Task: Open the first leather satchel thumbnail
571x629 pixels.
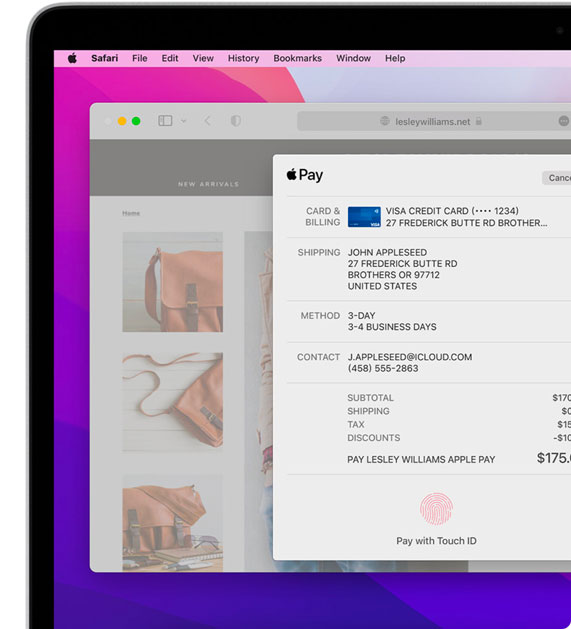Action: click(173, 282)
